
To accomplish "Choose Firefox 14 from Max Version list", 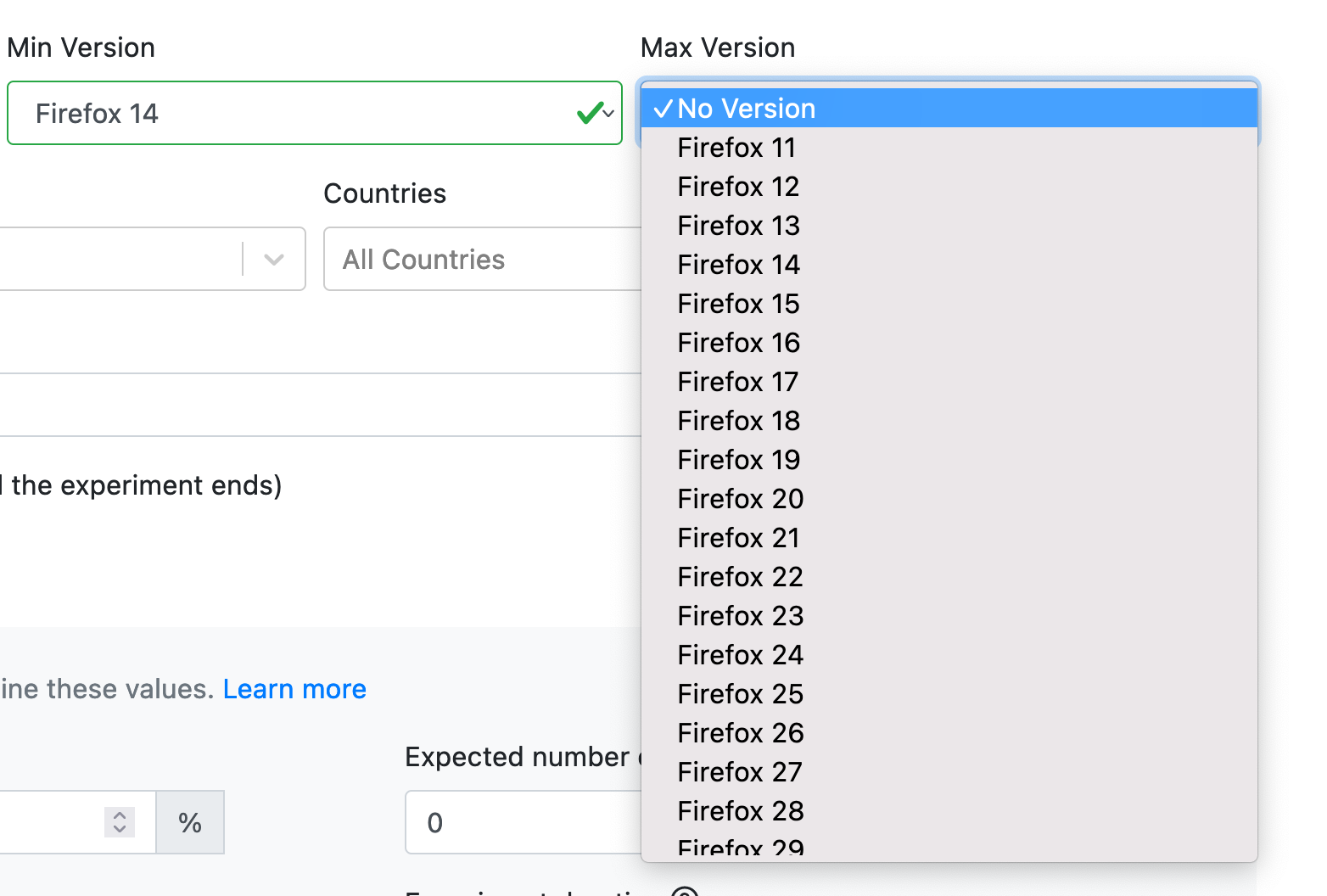I will coord(949,265).
